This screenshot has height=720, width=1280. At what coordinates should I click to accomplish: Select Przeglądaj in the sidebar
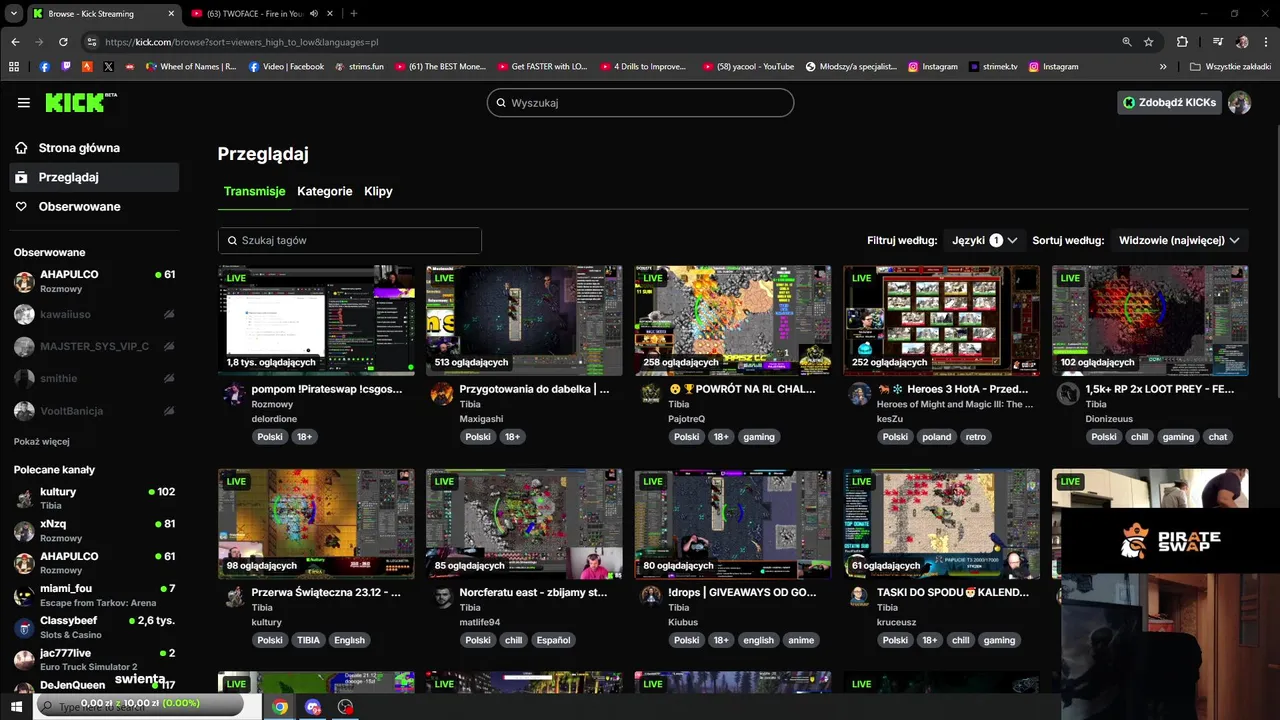coord(95,177)
